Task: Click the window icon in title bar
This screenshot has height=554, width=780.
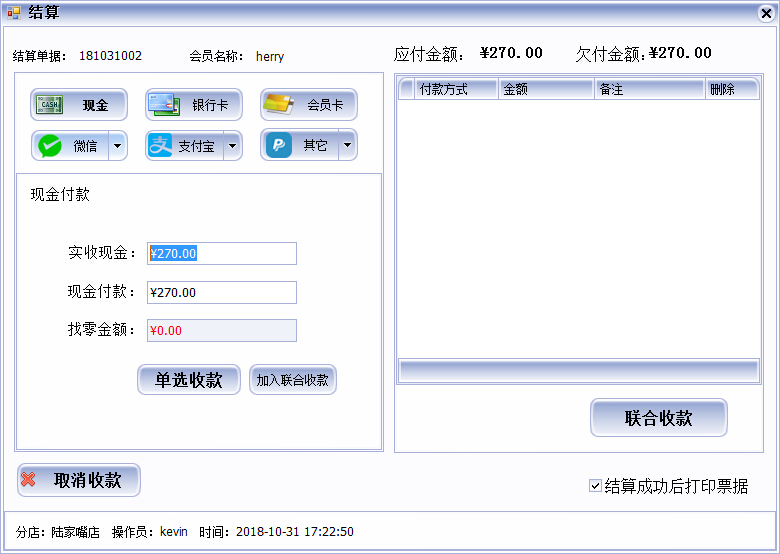Action: pyautogui.click(x=14, y=13)
